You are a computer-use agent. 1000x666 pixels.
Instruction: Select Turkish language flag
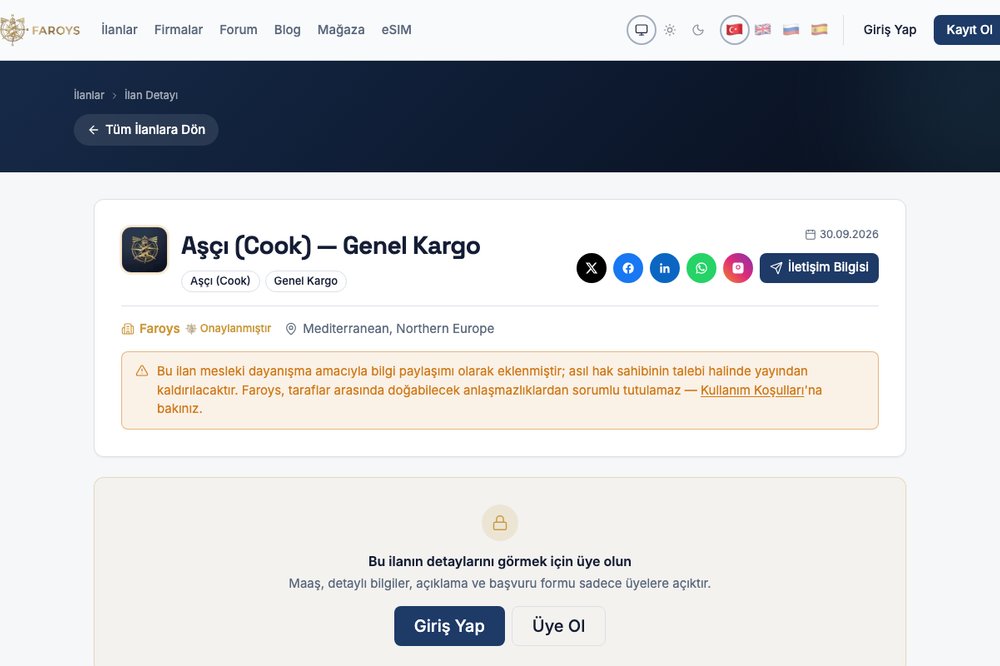(734, 30)
